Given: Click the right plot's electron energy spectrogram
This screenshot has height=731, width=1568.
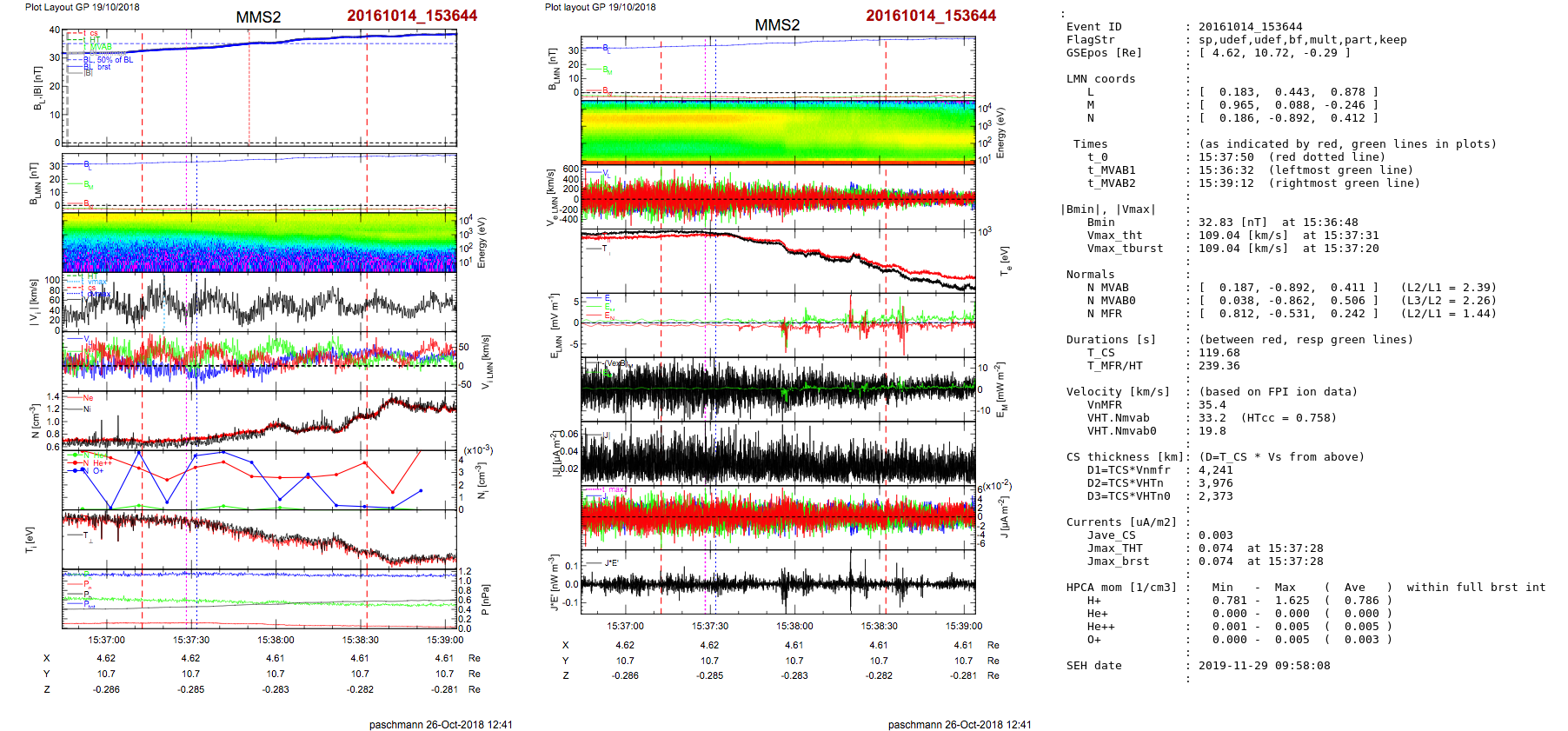Looking at the screenshot, I should click(778, 131).
